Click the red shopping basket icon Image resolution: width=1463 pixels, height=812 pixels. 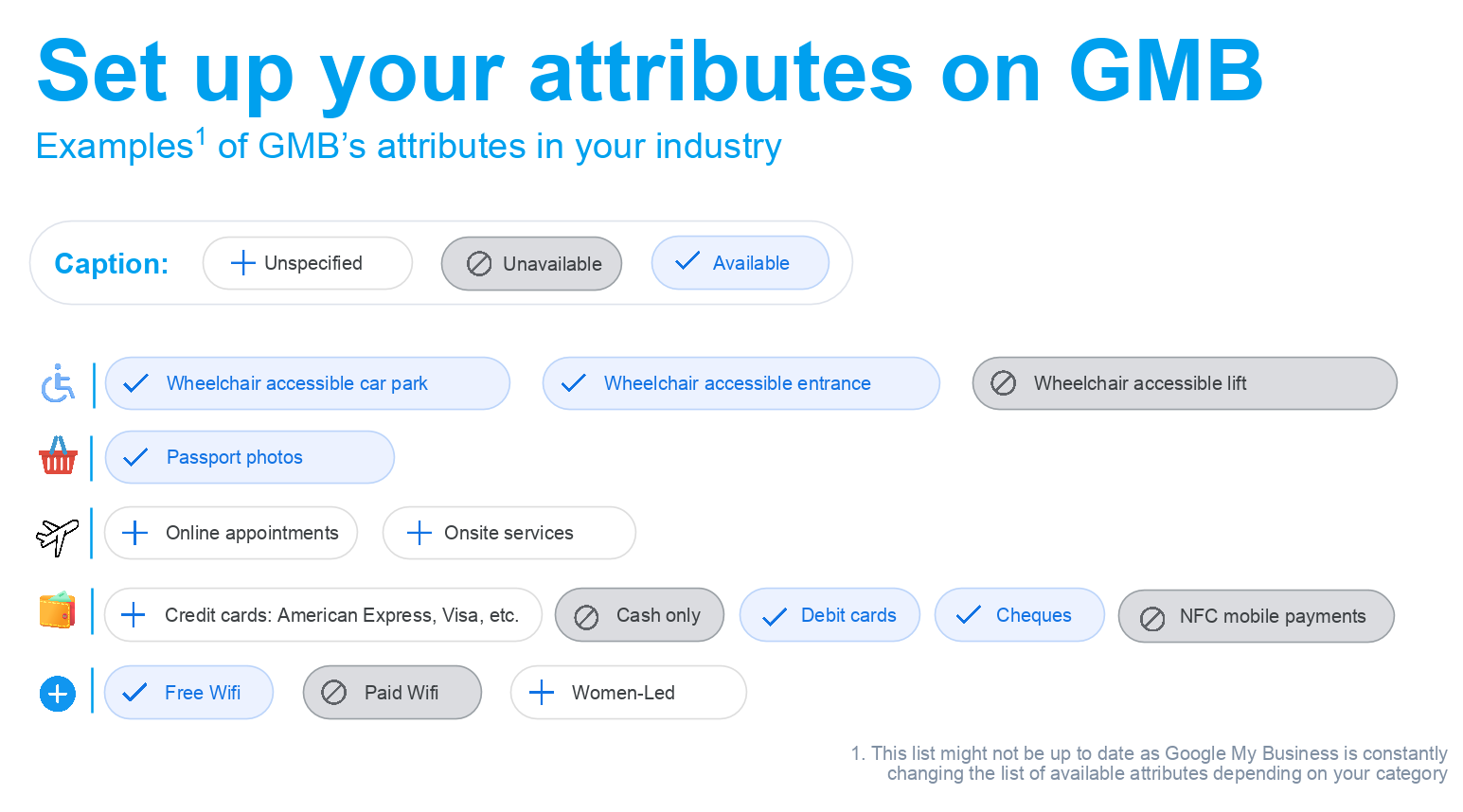[x=58, y=455]
